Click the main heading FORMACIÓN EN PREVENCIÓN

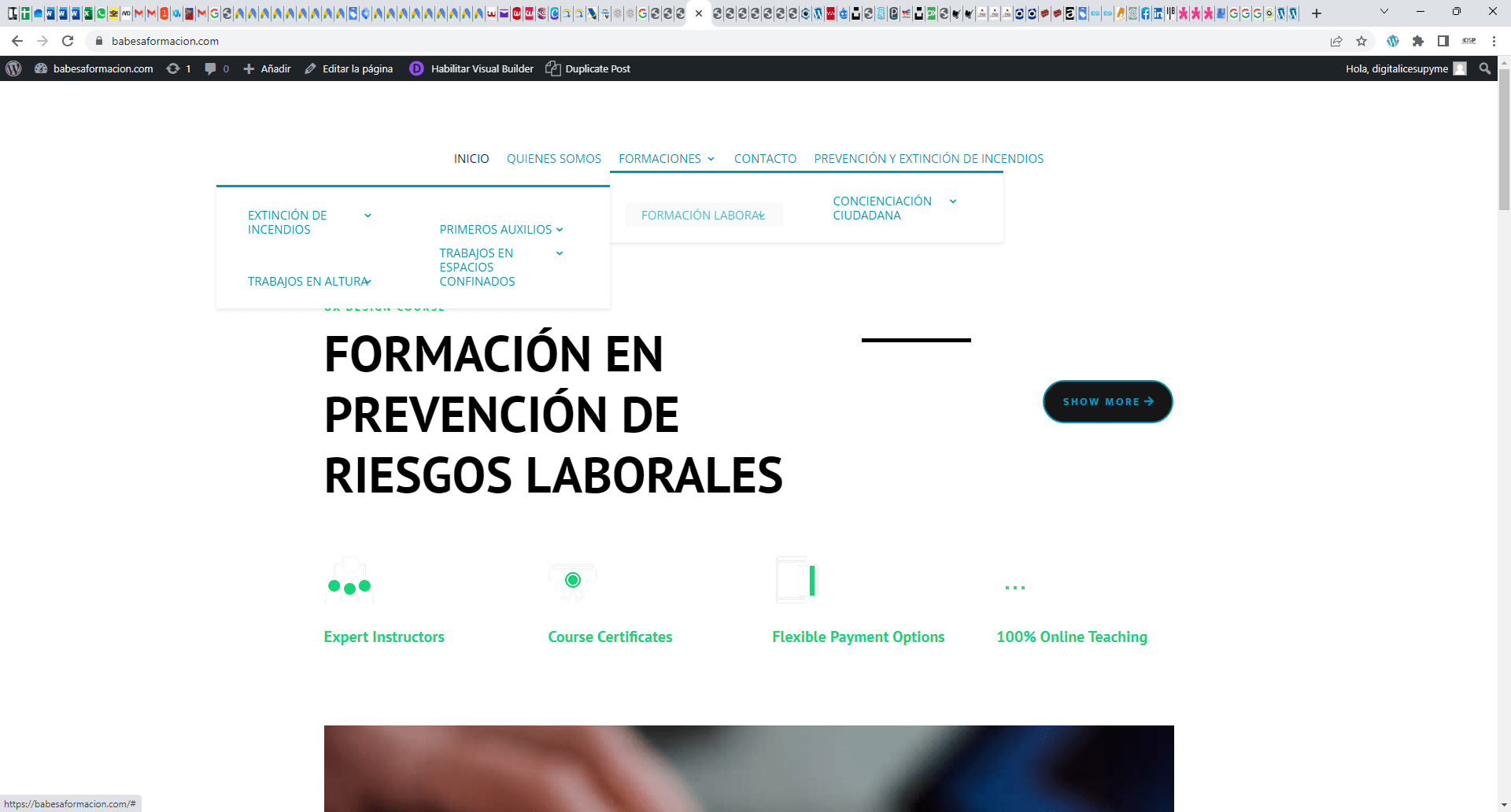coord(553,415)
